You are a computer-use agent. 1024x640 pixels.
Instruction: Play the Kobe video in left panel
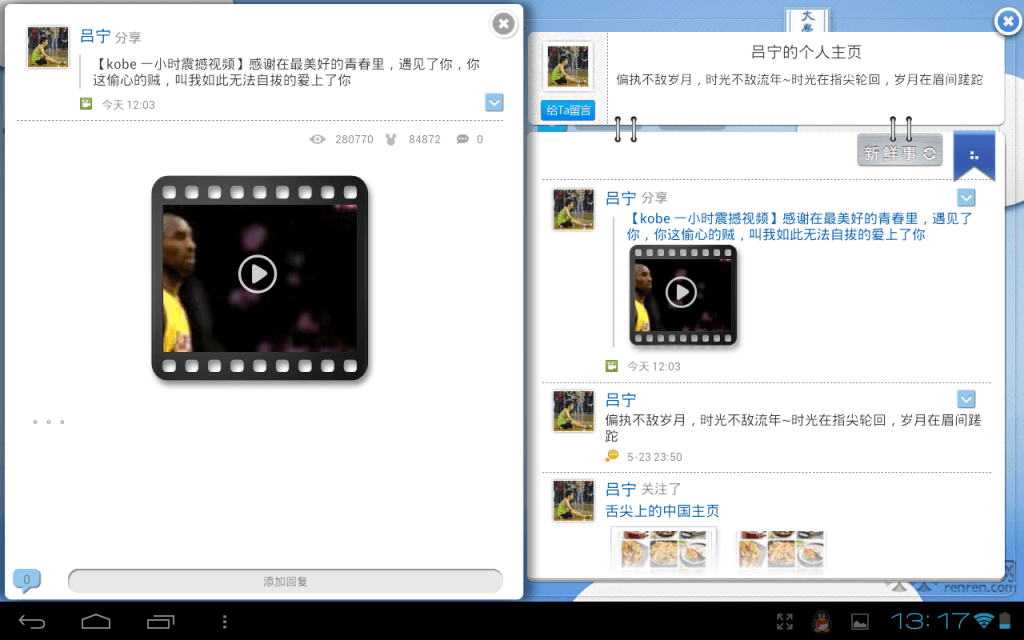(257, 274)
